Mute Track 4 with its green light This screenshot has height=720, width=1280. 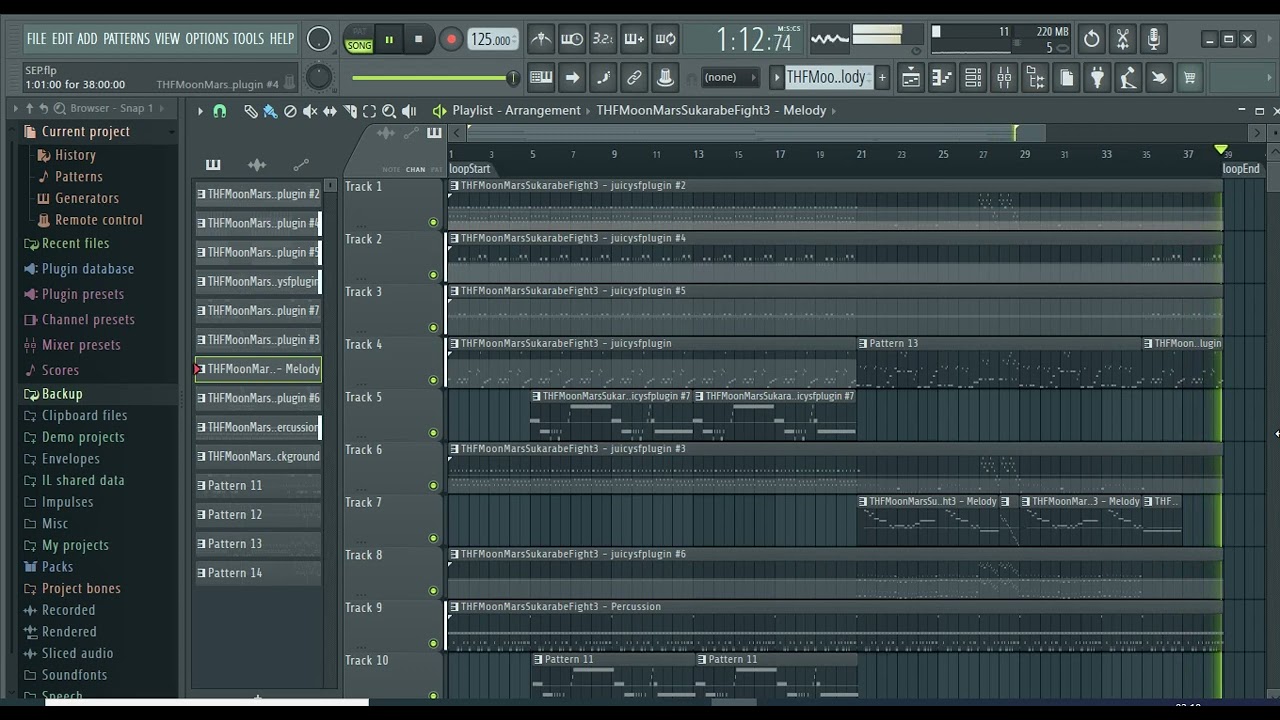click(x=433, y=380)
